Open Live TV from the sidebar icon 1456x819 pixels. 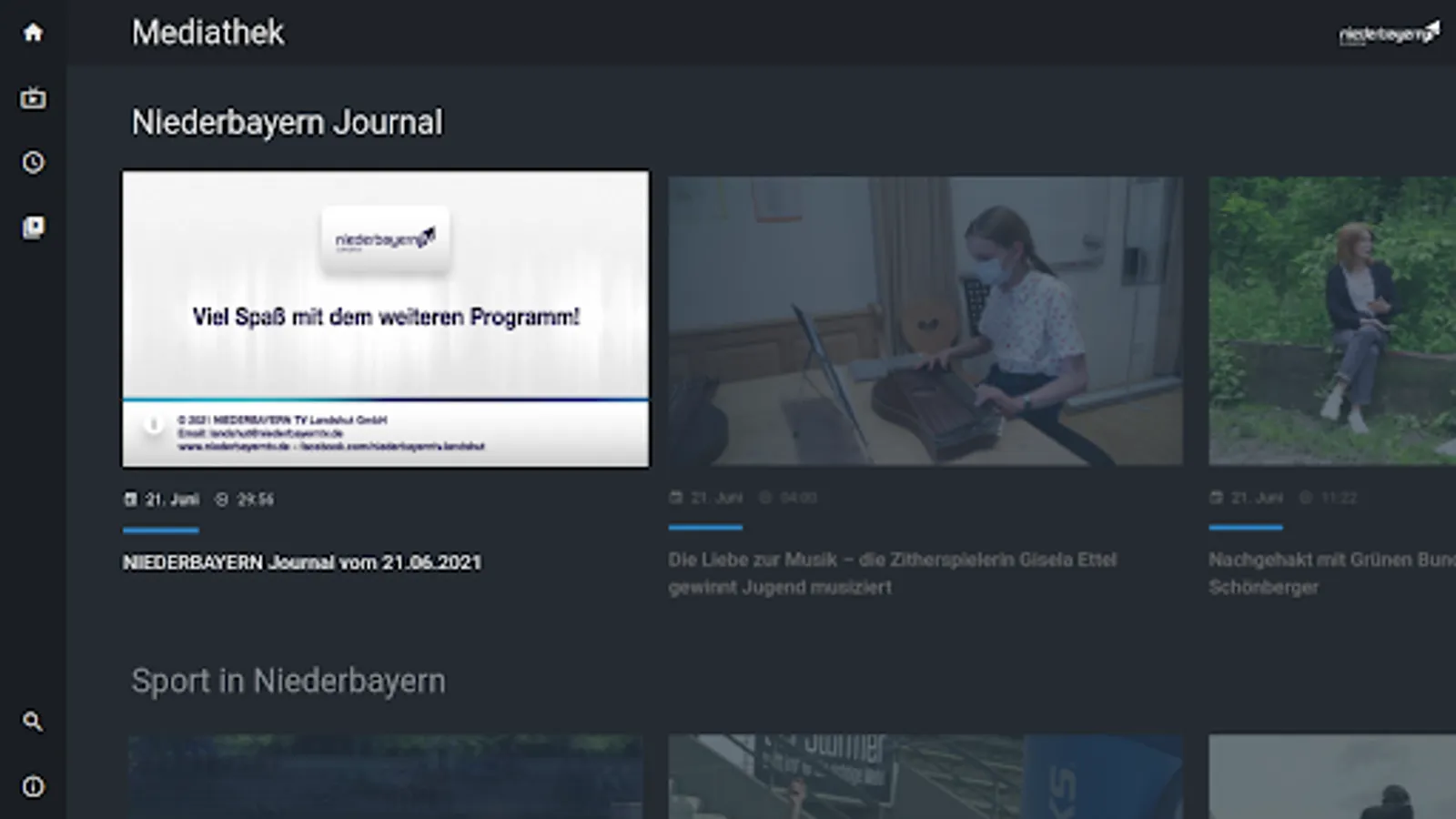click(x=33, y=97)
